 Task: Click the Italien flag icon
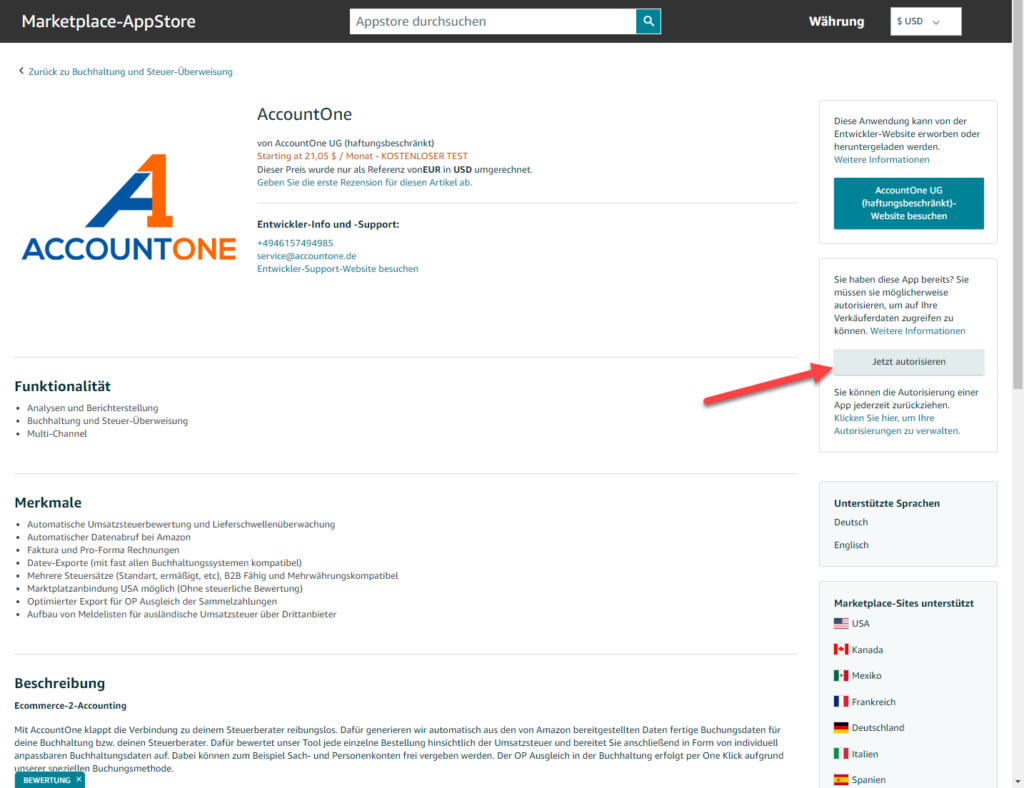pos(841,753)
